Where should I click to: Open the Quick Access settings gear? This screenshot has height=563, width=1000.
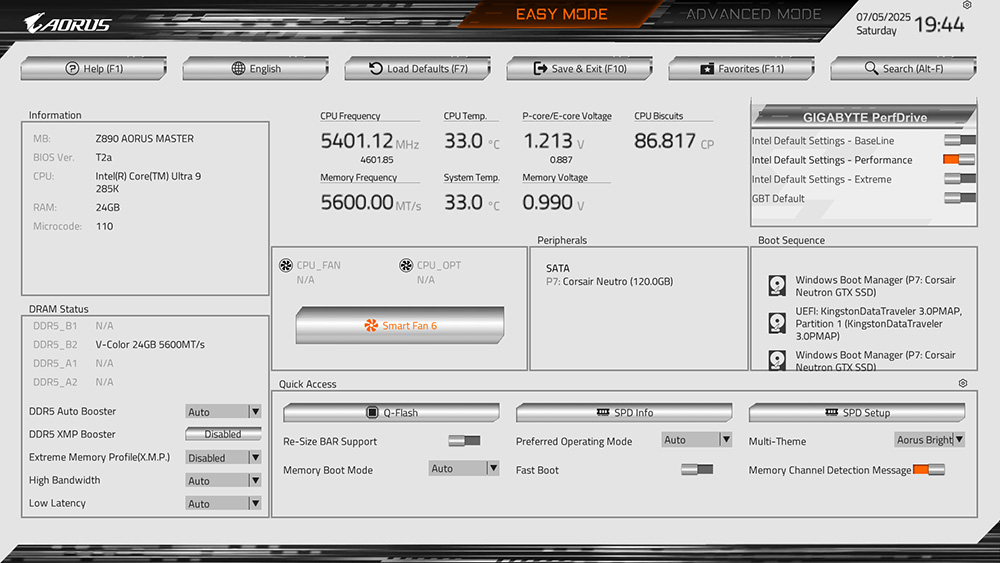962,383
